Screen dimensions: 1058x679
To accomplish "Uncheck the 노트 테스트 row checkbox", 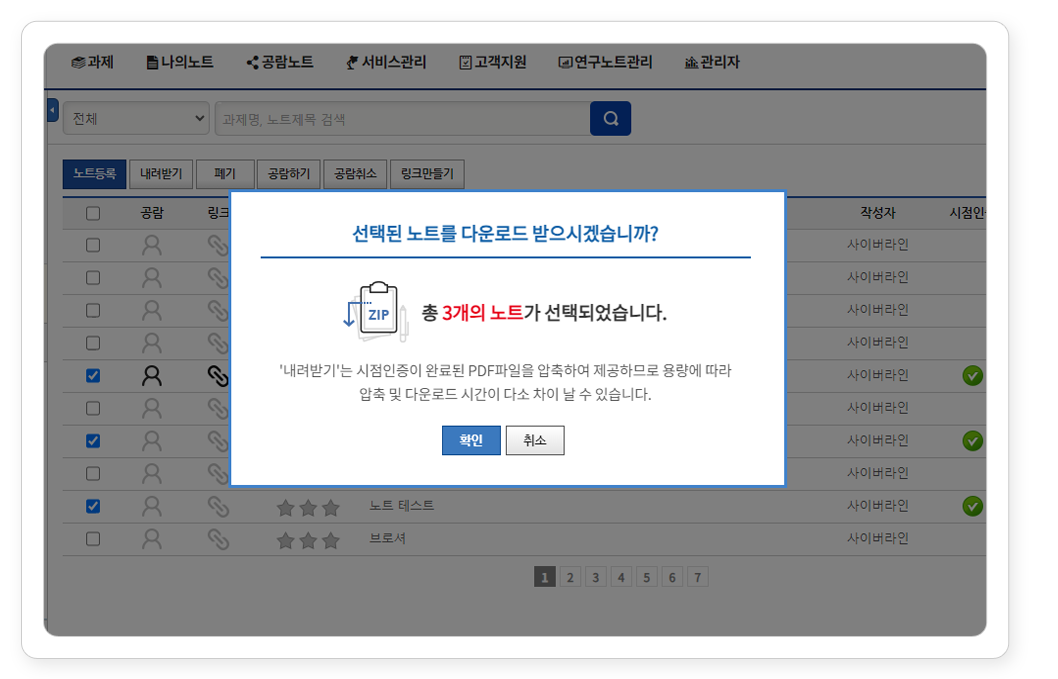I will point(93,506).
